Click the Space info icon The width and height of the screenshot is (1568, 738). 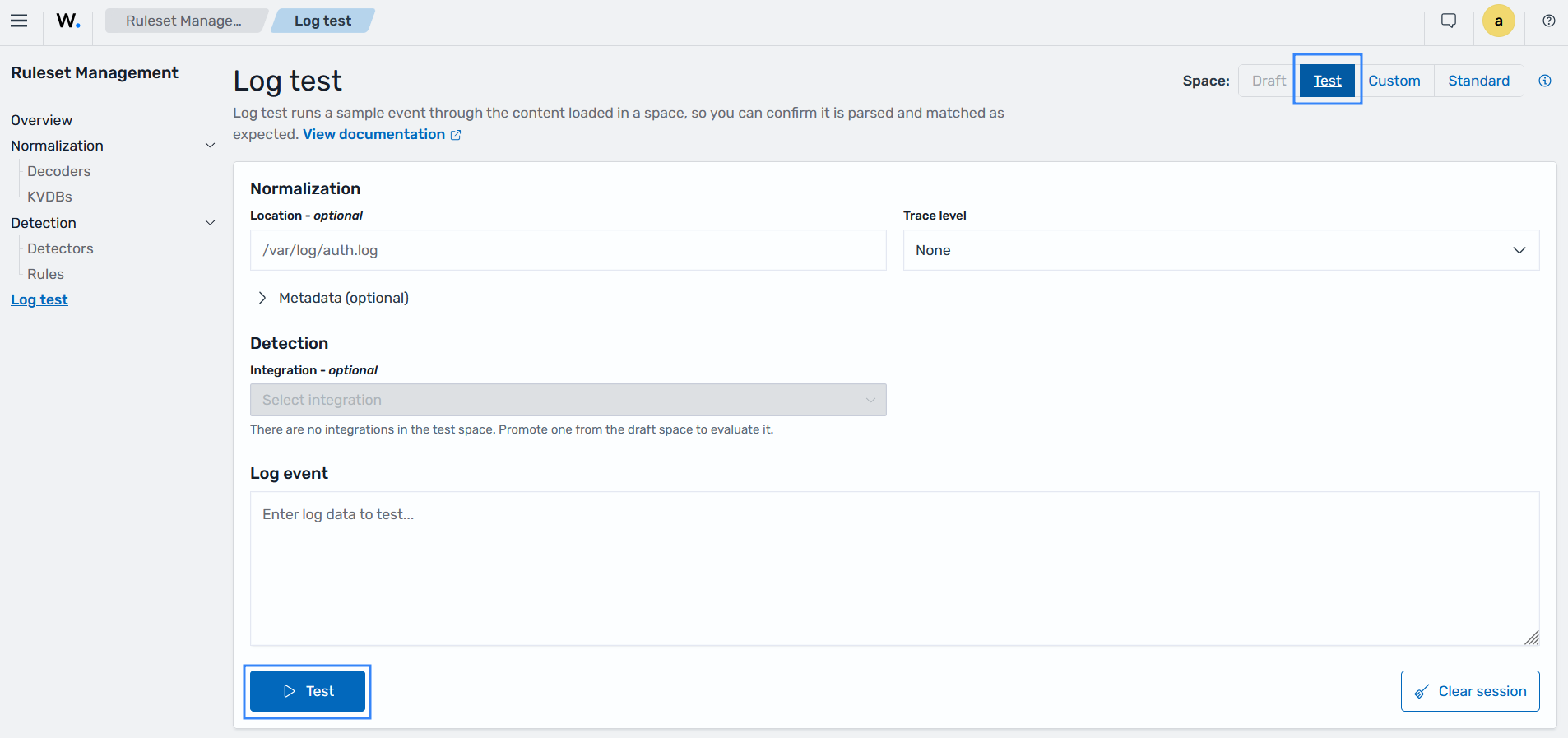(1545, 81)
